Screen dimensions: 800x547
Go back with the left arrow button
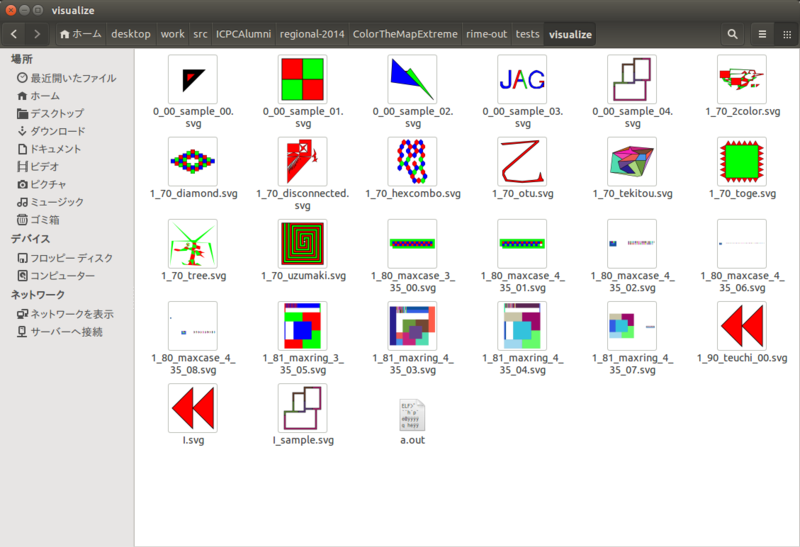(x=14, y=34)
